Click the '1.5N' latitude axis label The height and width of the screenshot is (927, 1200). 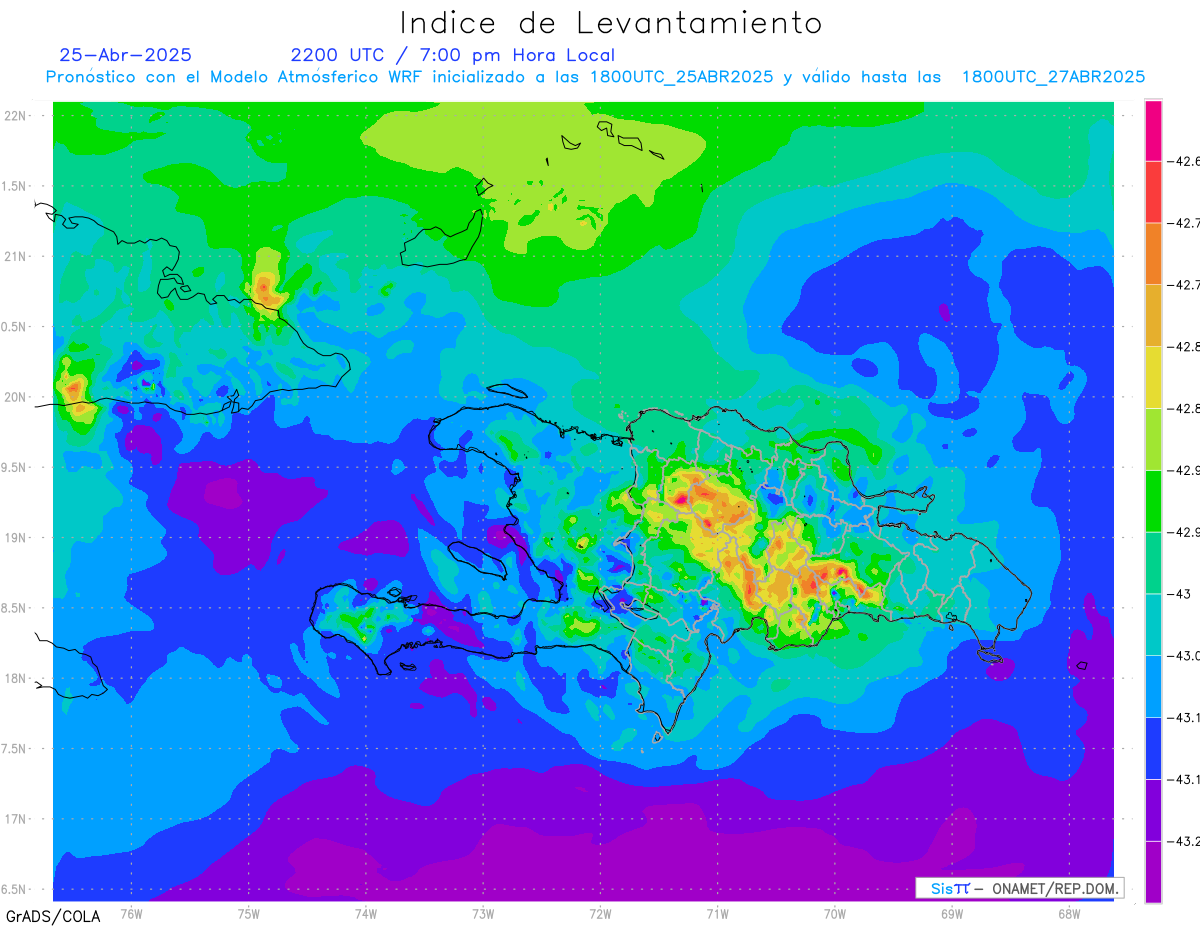click(15, 186)
